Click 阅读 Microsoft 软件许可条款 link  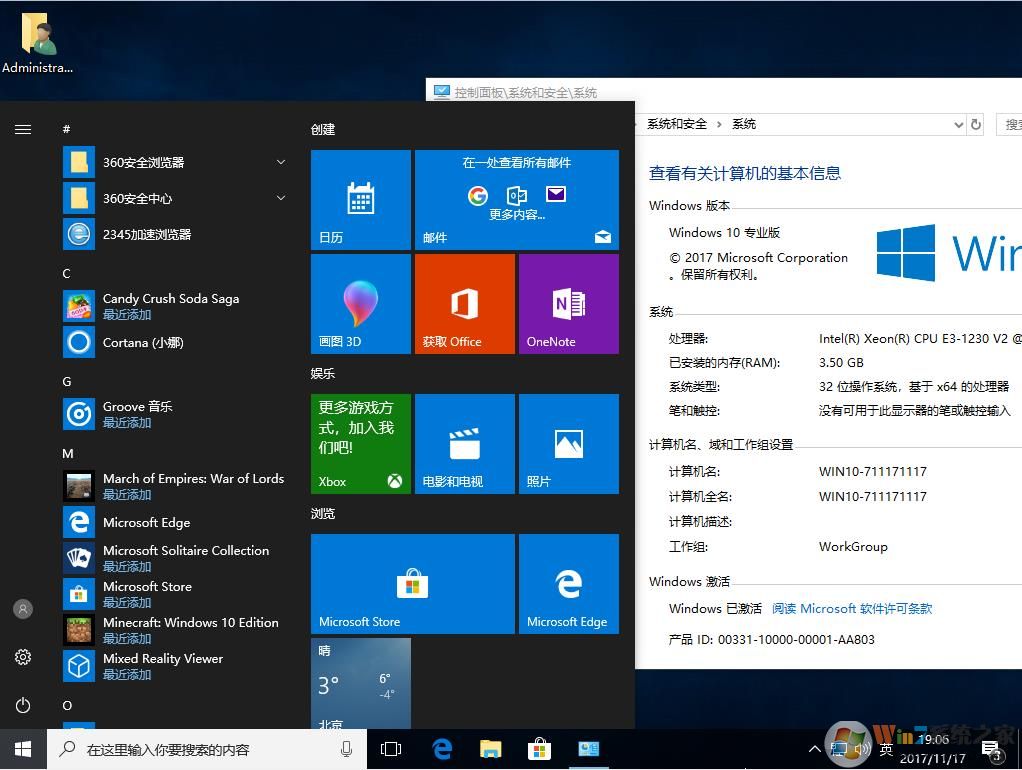(852, 608)
